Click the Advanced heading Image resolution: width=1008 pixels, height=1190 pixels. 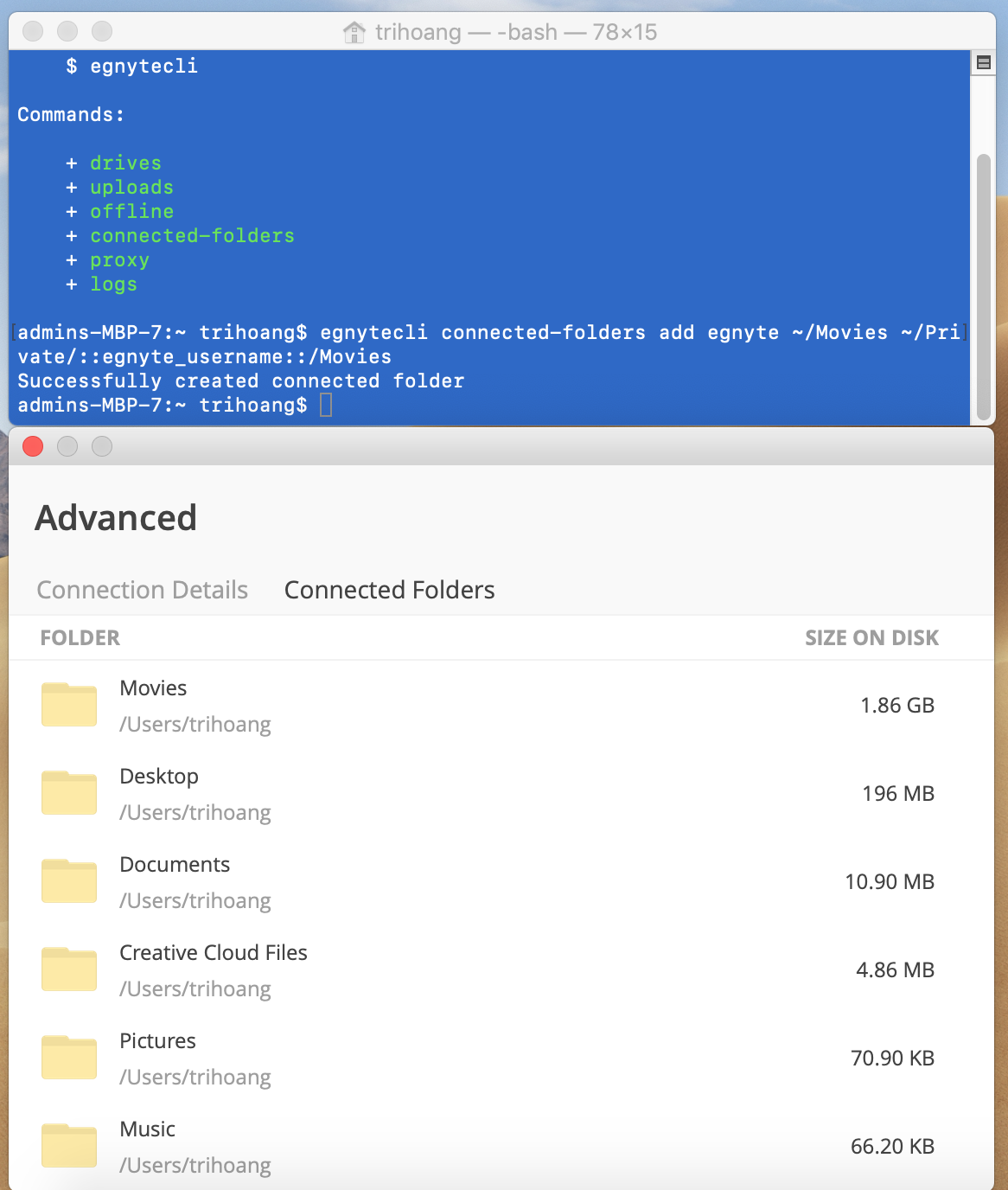click(x=116, y=518)
